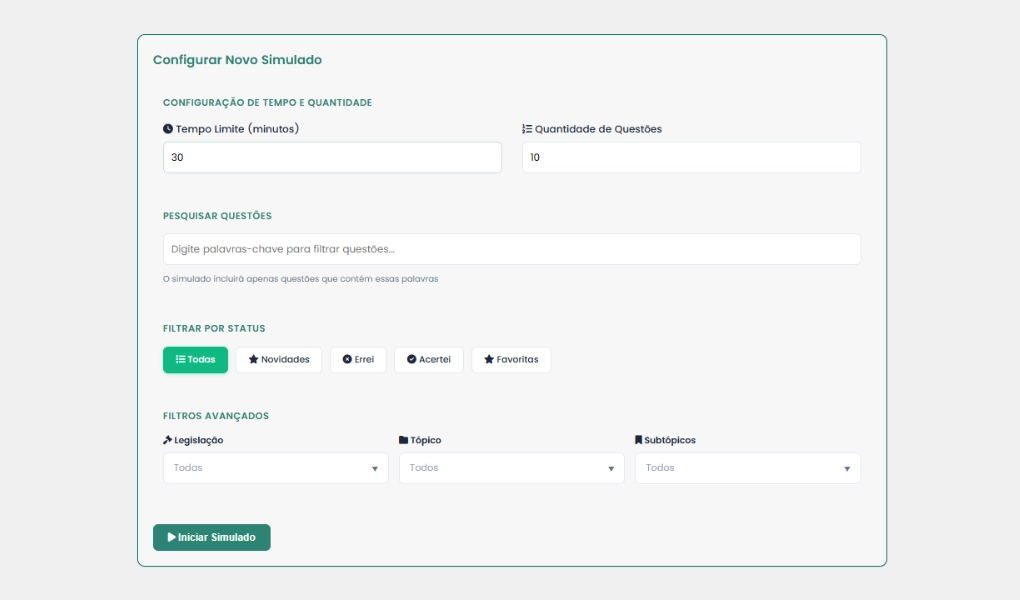This screenshot has height=600, width=1020.
Task: Click the Quantidade de Questões input field
Action: coord(691,158)
